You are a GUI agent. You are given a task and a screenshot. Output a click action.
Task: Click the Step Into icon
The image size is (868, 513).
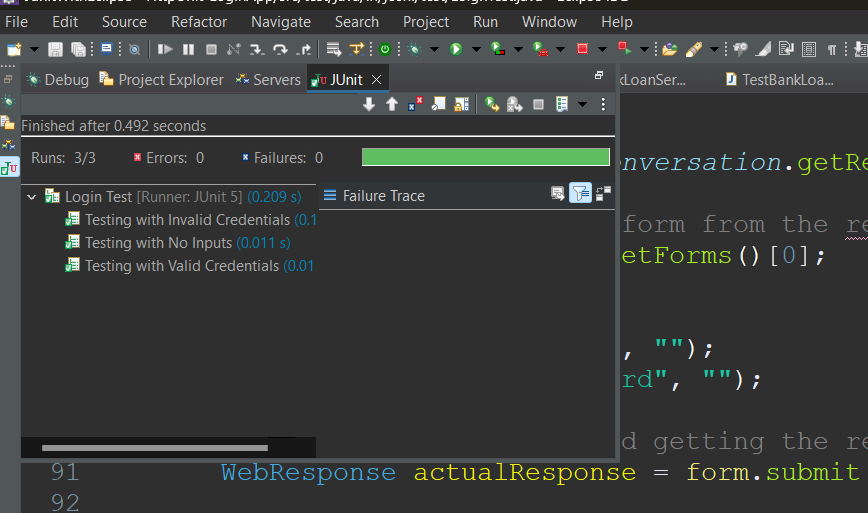pyautogui.click(x=256, y=49)
